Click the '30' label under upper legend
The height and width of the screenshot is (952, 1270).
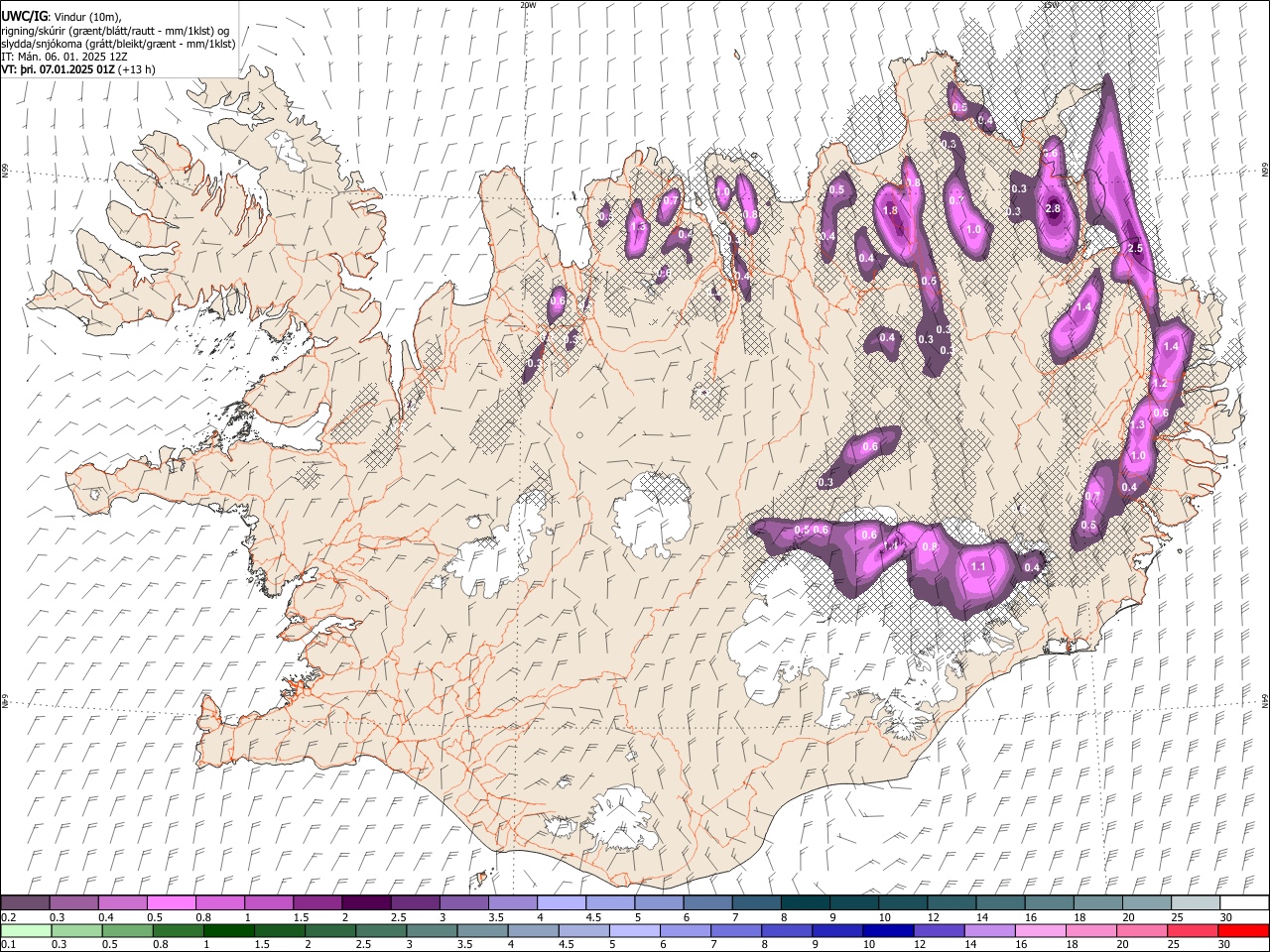(x=1226, y=917)
